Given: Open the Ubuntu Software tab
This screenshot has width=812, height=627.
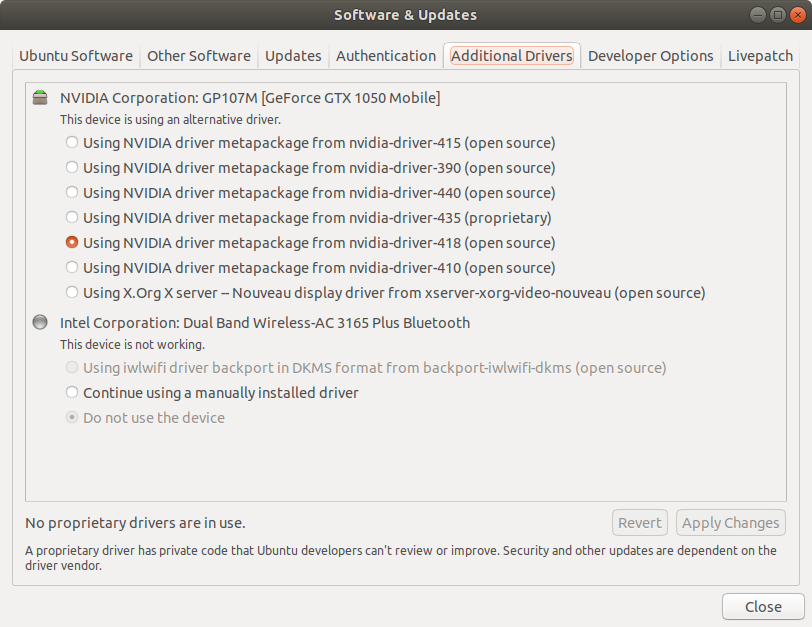Looking at the screenshot, I should (x=76, y=56).
